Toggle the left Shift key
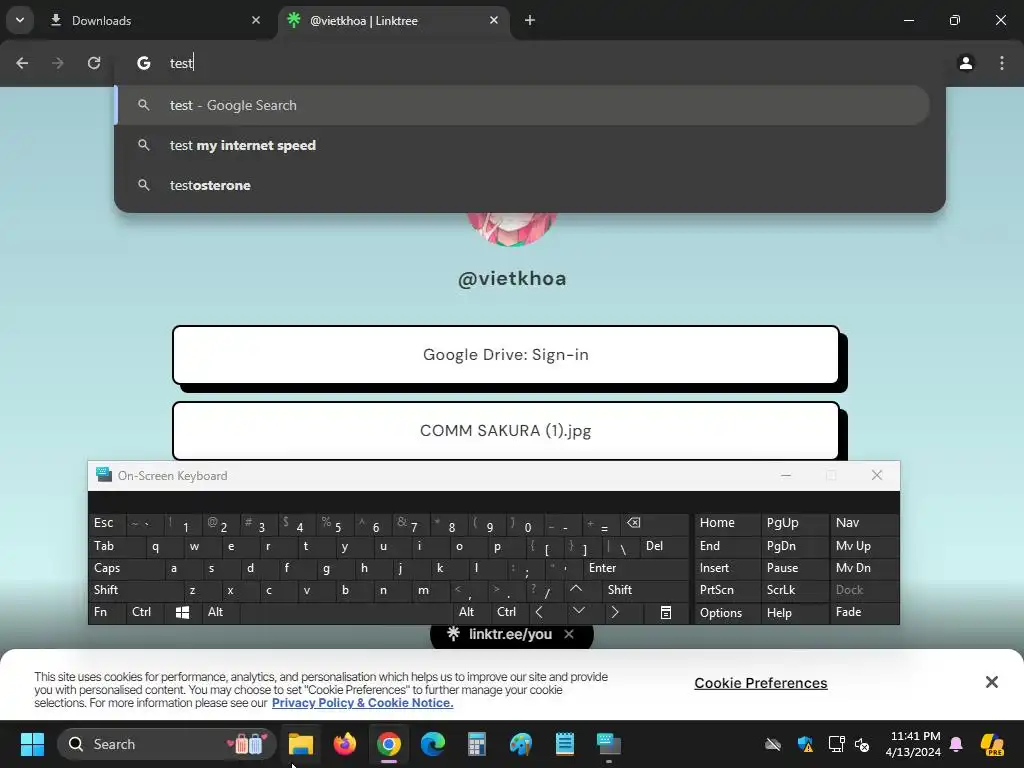The height and width of the screenshot is (768, 1024). [136, 590]
